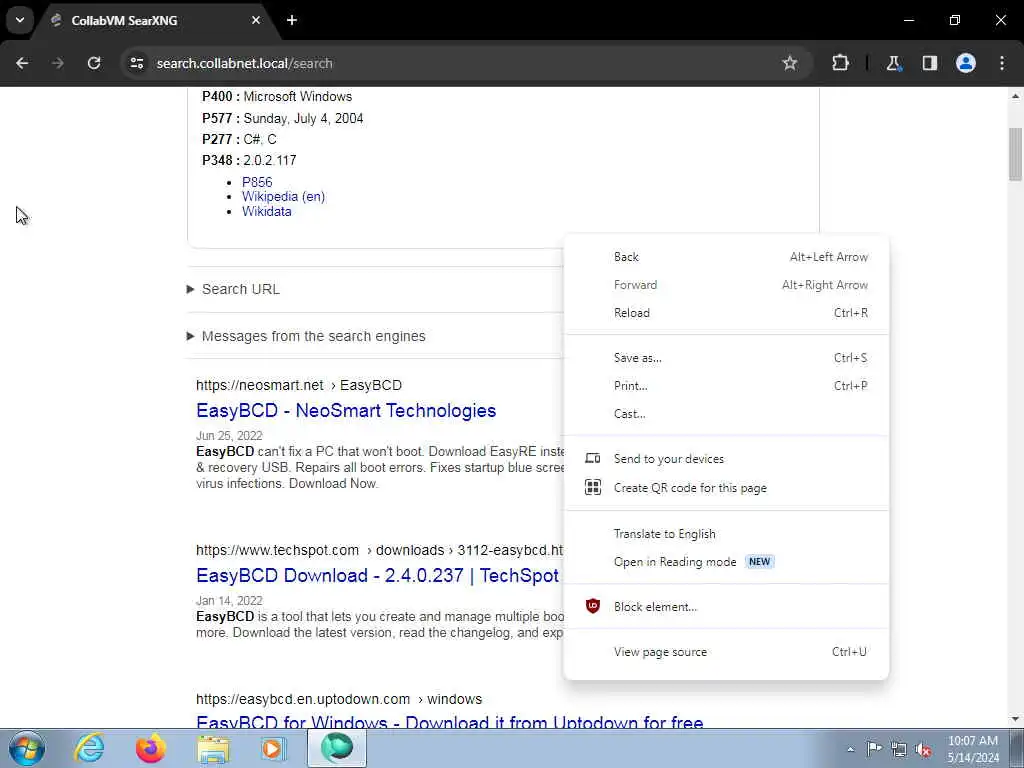Reload page using toolbar refresh icon
1024x768 pixels.
(94, 63)
